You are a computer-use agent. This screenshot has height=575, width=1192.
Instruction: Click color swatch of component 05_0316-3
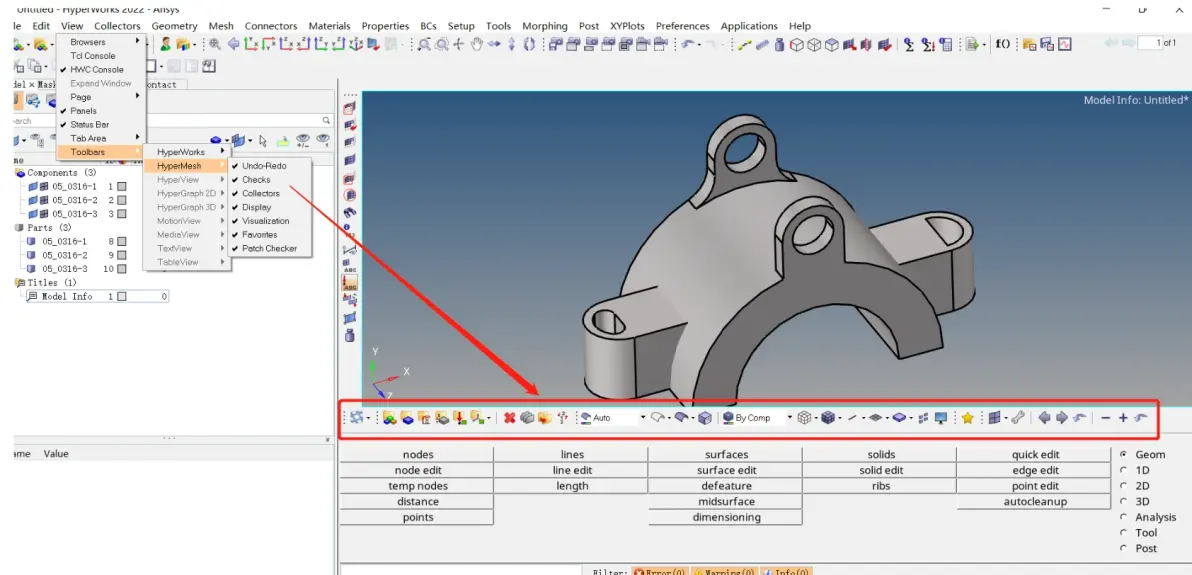pyautogui.click(x=122, y=214)
